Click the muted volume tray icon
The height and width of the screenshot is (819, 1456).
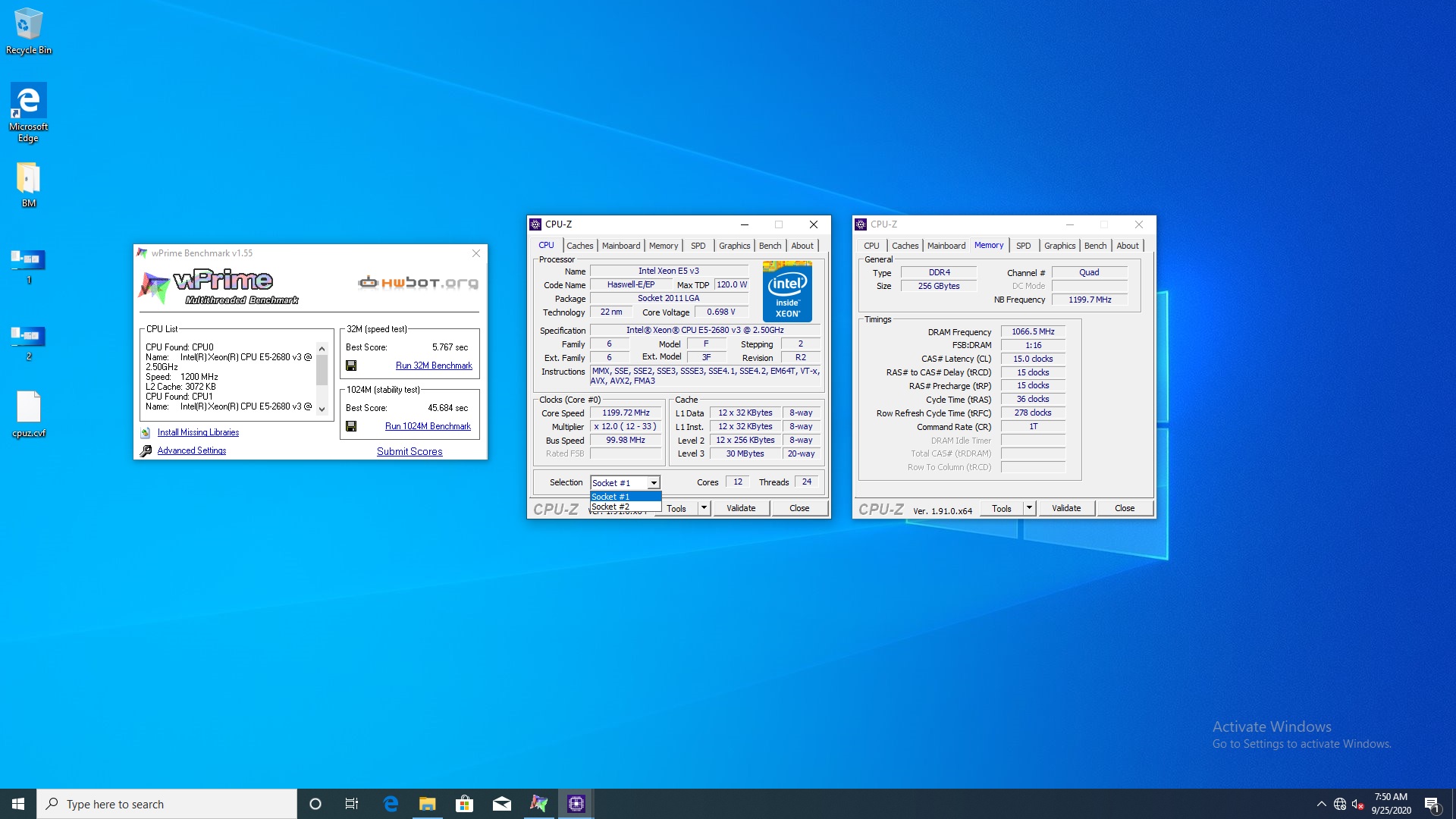pyautogui.click(x=1358, y=804)
